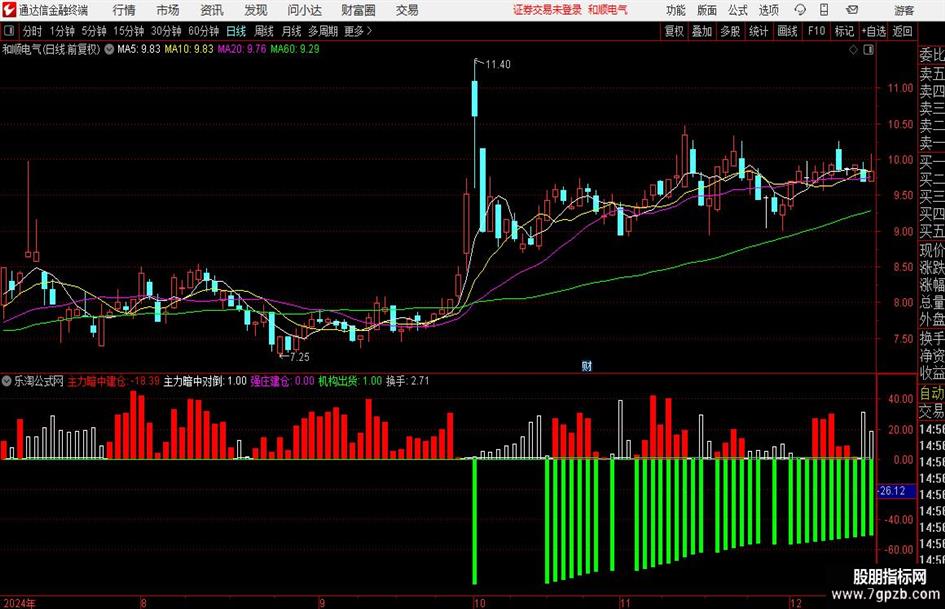Open 多周期 multi-period view
Viewport: 945px width, 609px height.
pos(323,31)
